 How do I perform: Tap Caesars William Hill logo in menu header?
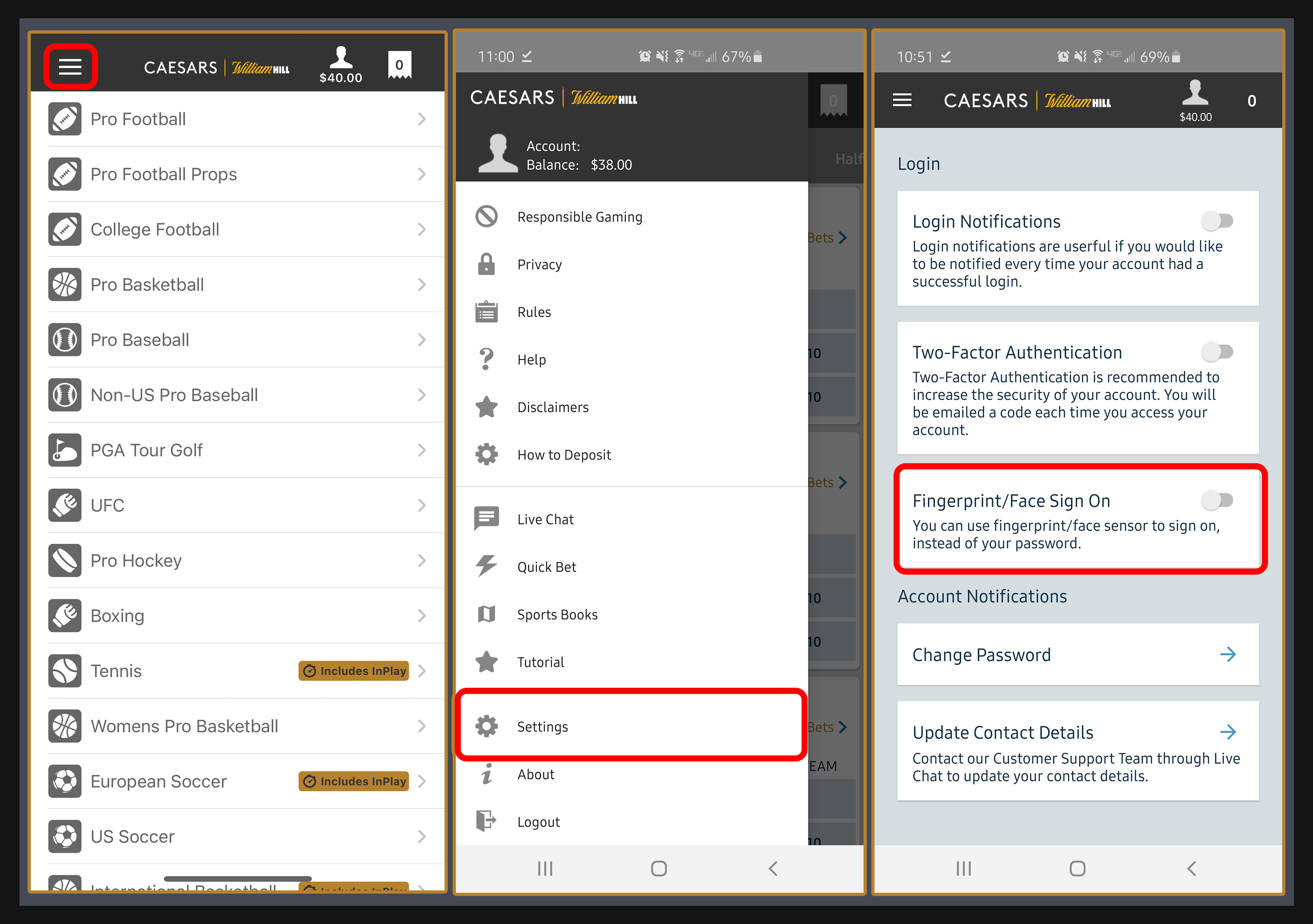pos(554,98)
